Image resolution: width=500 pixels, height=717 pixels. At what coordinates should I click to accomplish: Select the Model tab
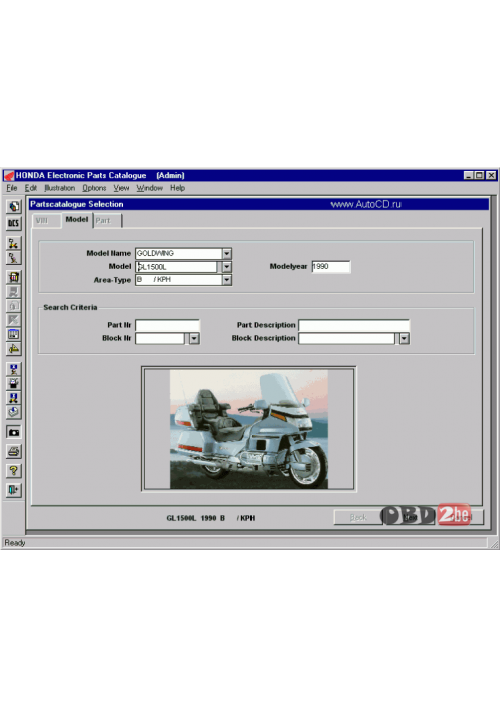77,219
